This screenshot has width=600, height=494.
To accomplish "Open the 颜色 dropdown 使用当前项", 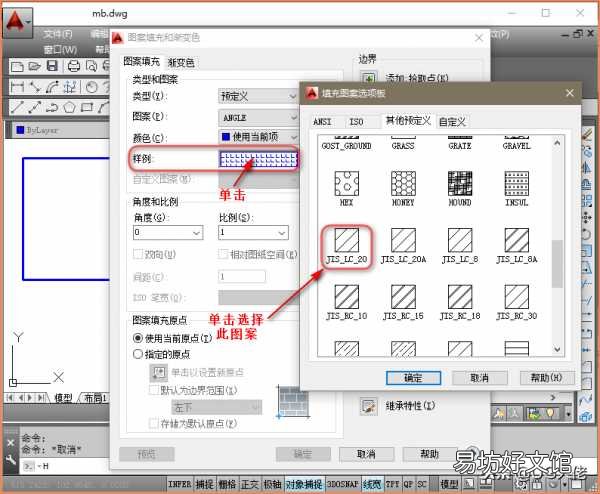I will coord(258,137).
